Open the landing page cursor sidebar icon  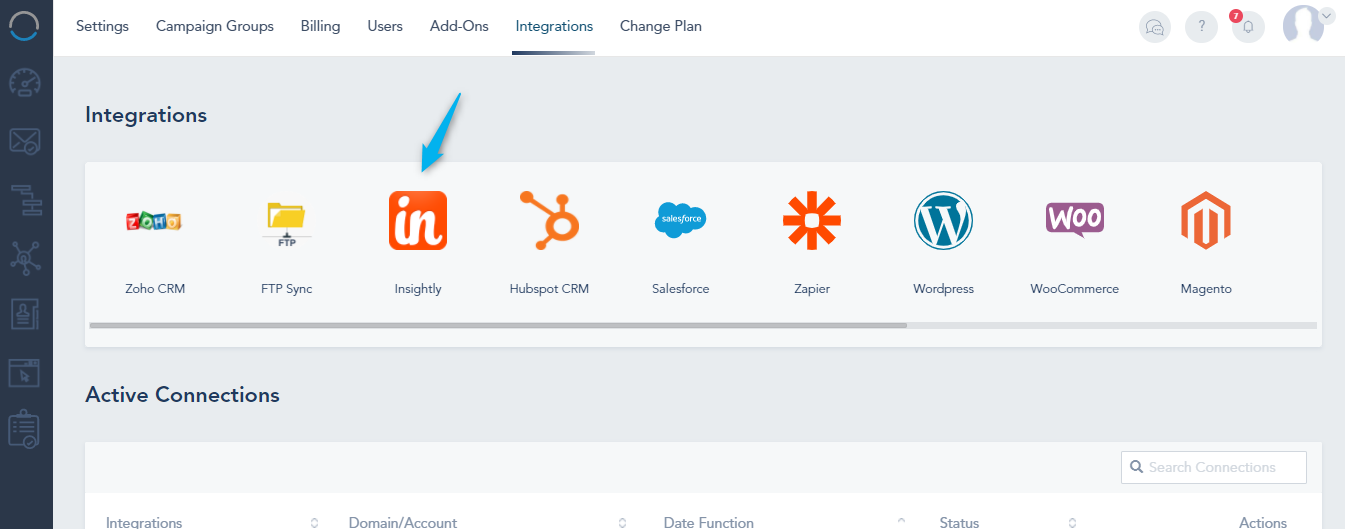pos(25,373)
